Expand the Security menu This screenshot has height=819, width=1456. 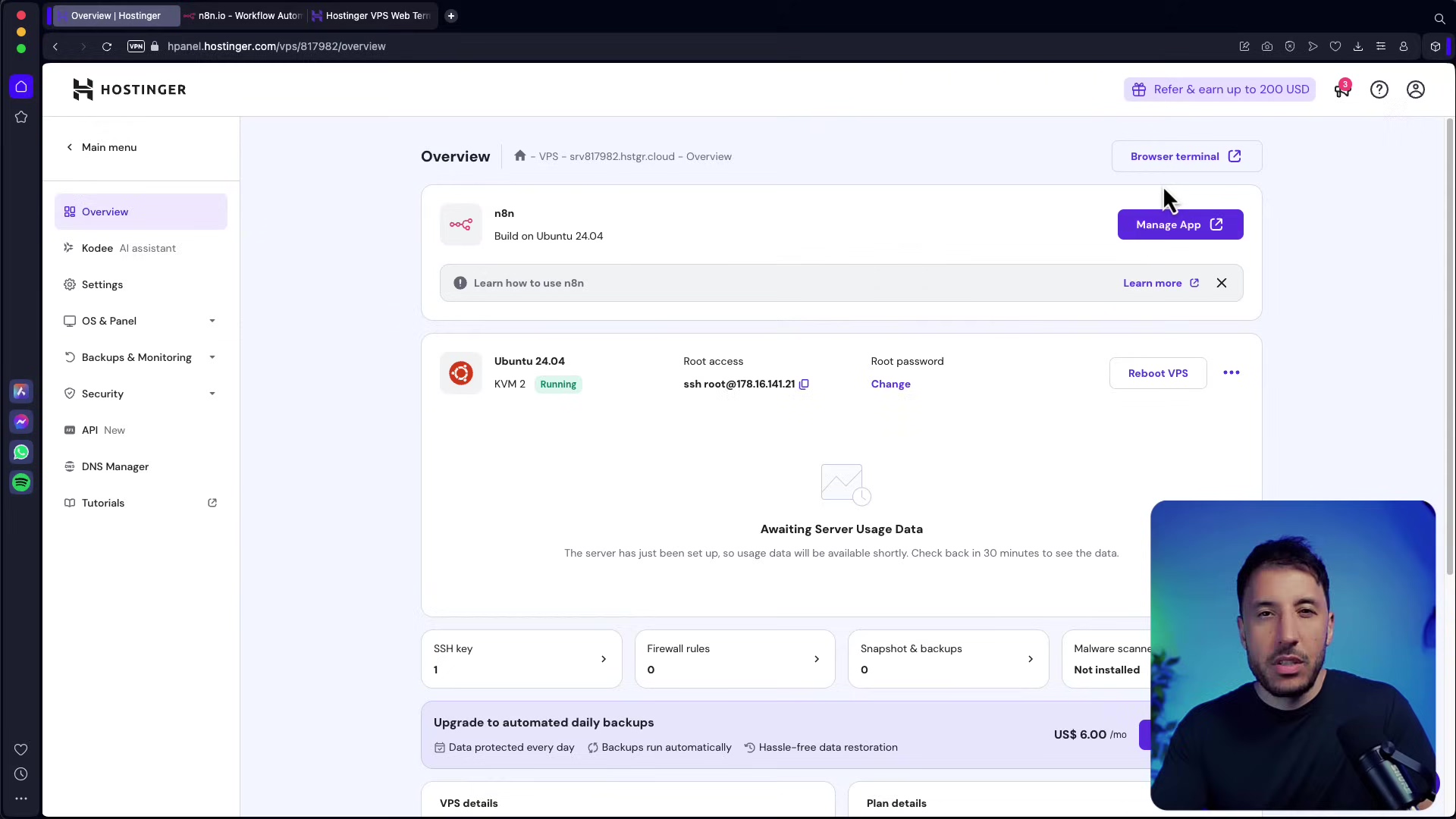(x=140, y=394)
